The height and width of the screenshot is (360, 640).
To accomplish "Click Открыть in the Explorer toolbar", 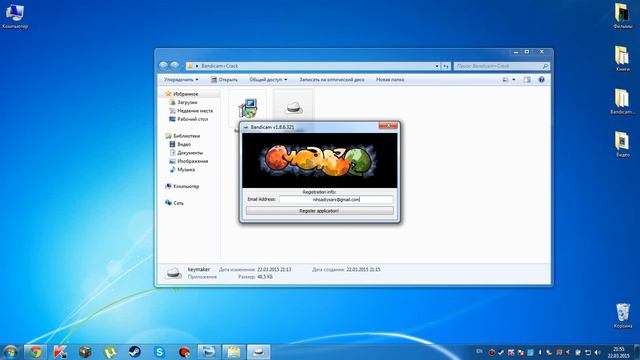I will pyautogui.click(x=224, y=80).
